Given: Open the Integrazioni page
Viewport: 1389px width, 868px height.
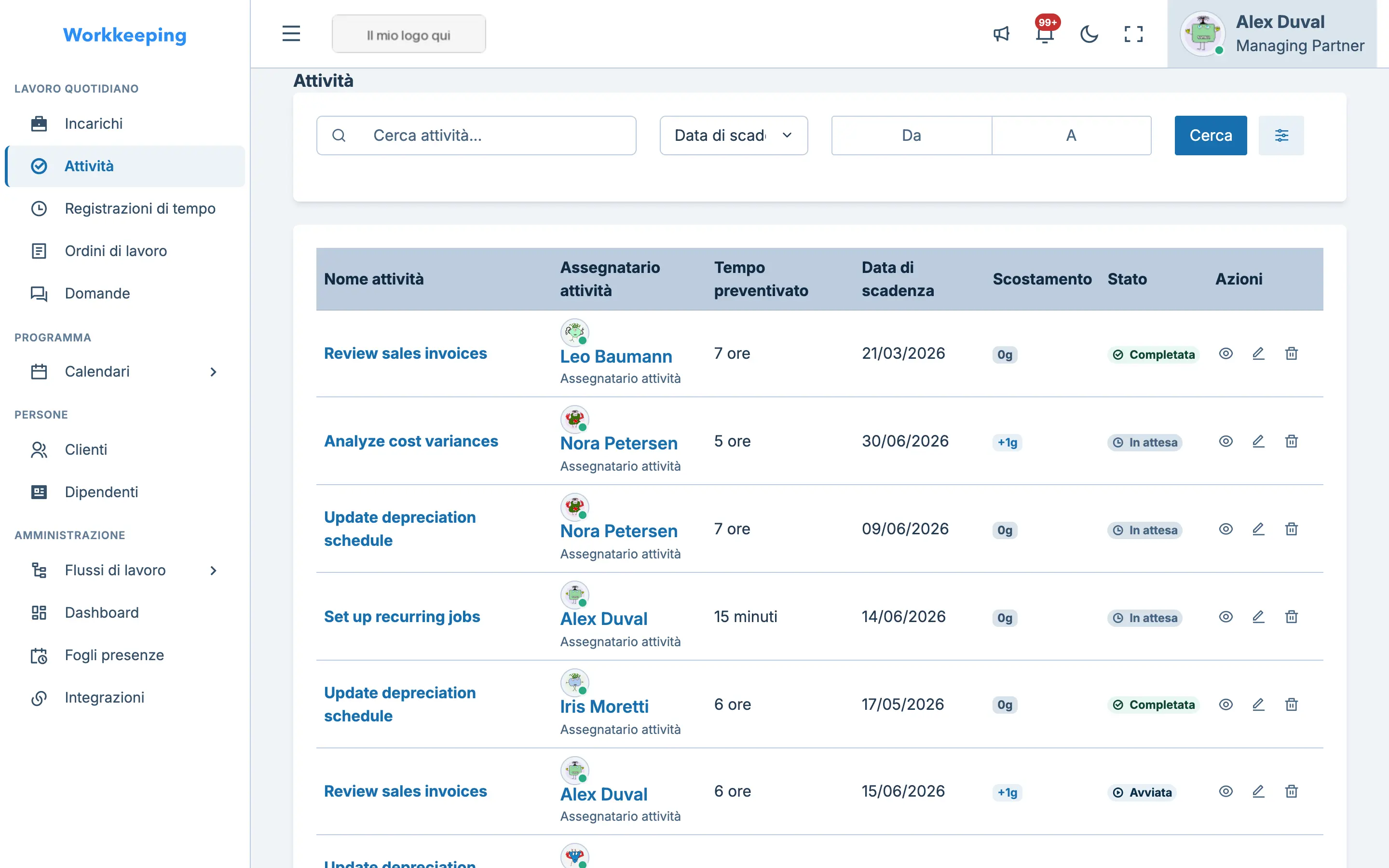Looking at the screenshot, I should click(x=124, y=697).
